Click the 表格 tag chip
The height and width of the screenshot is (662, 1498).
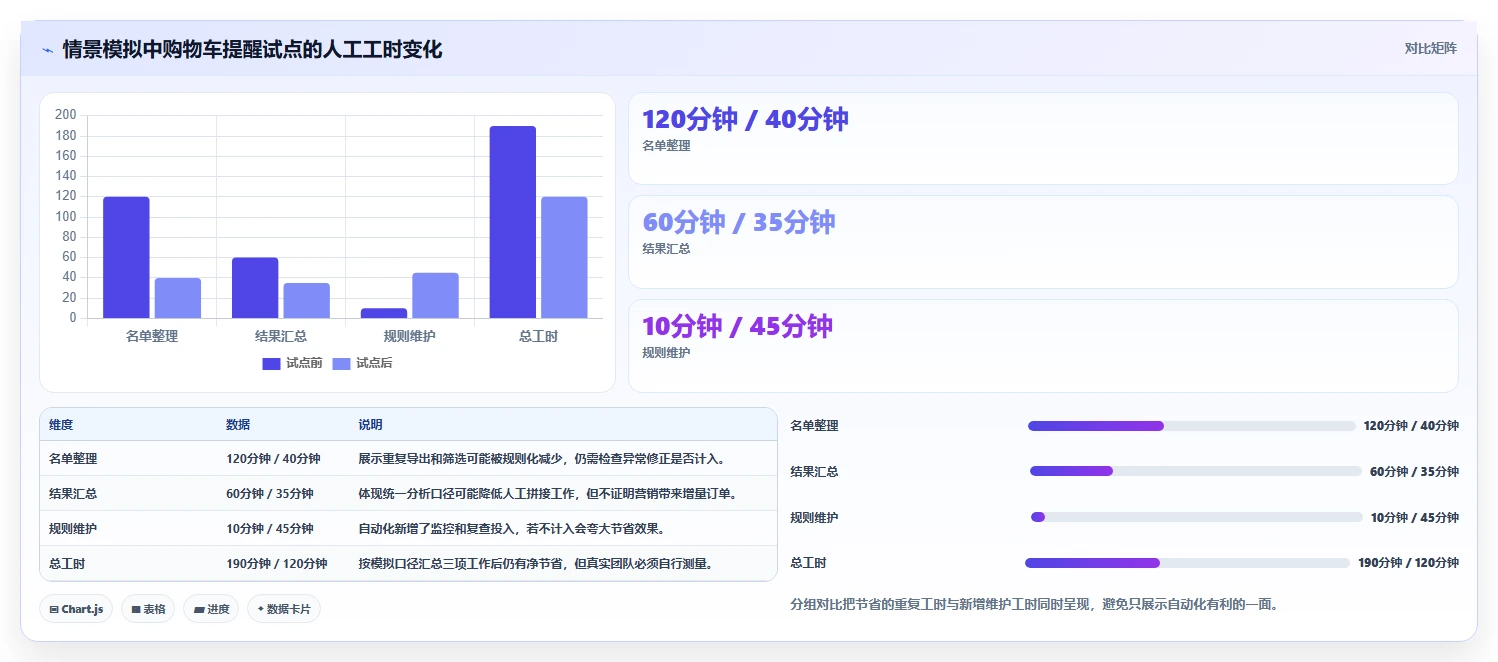[148, 609]
